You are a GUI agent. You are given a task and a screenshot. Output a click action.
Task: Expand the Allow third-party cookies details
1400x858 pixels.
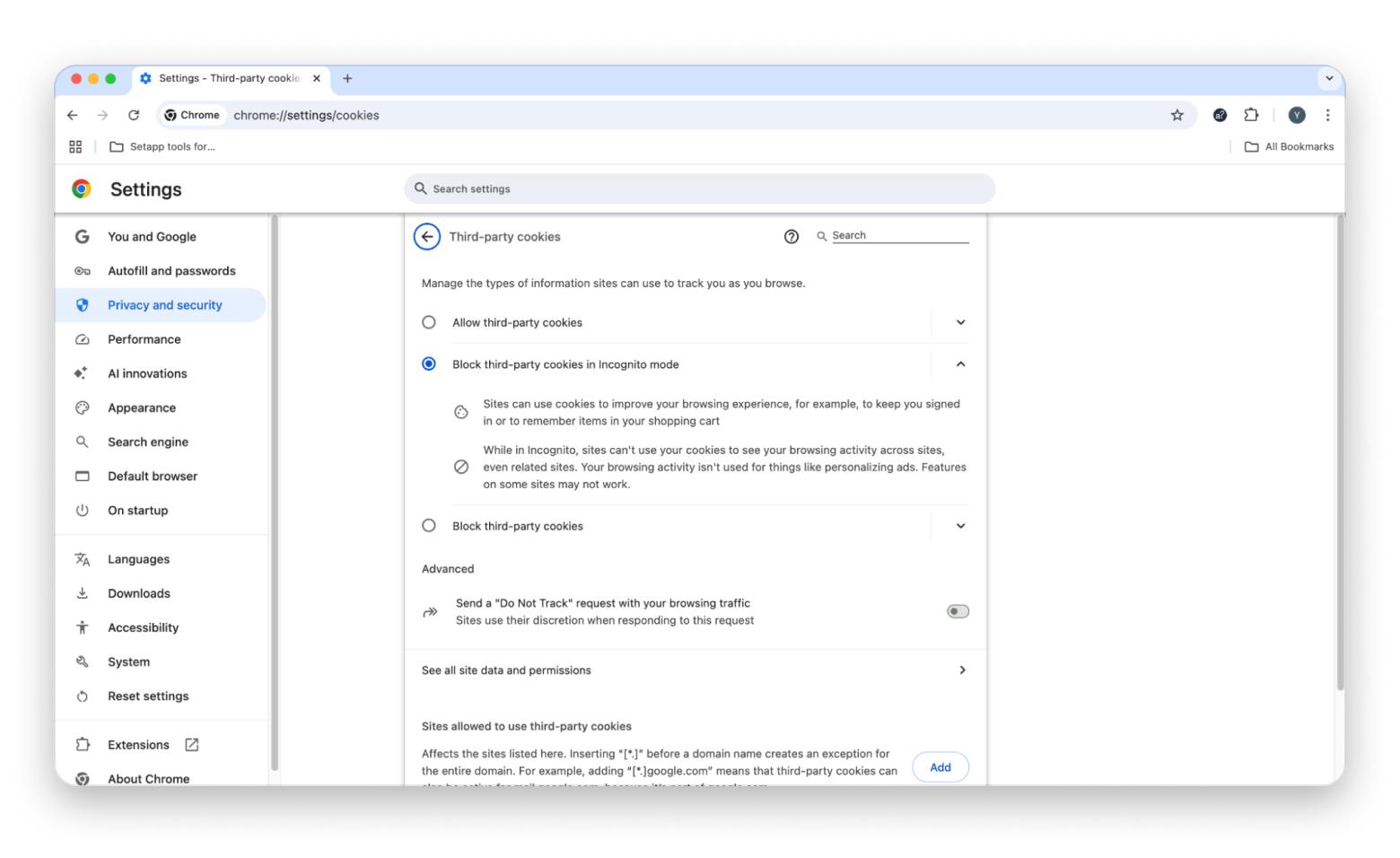click(960, 322)
